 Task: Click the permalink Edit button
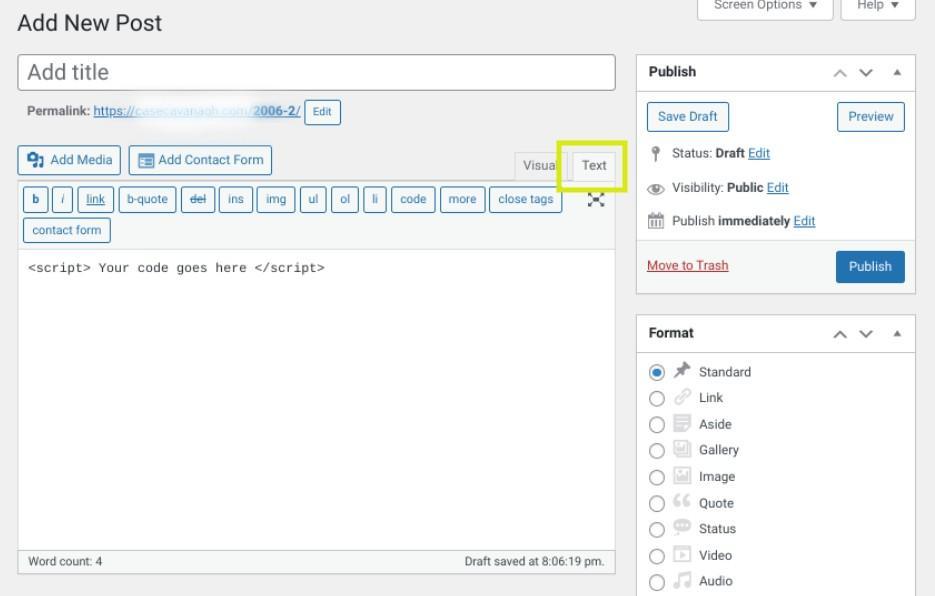tap(322, 112)
